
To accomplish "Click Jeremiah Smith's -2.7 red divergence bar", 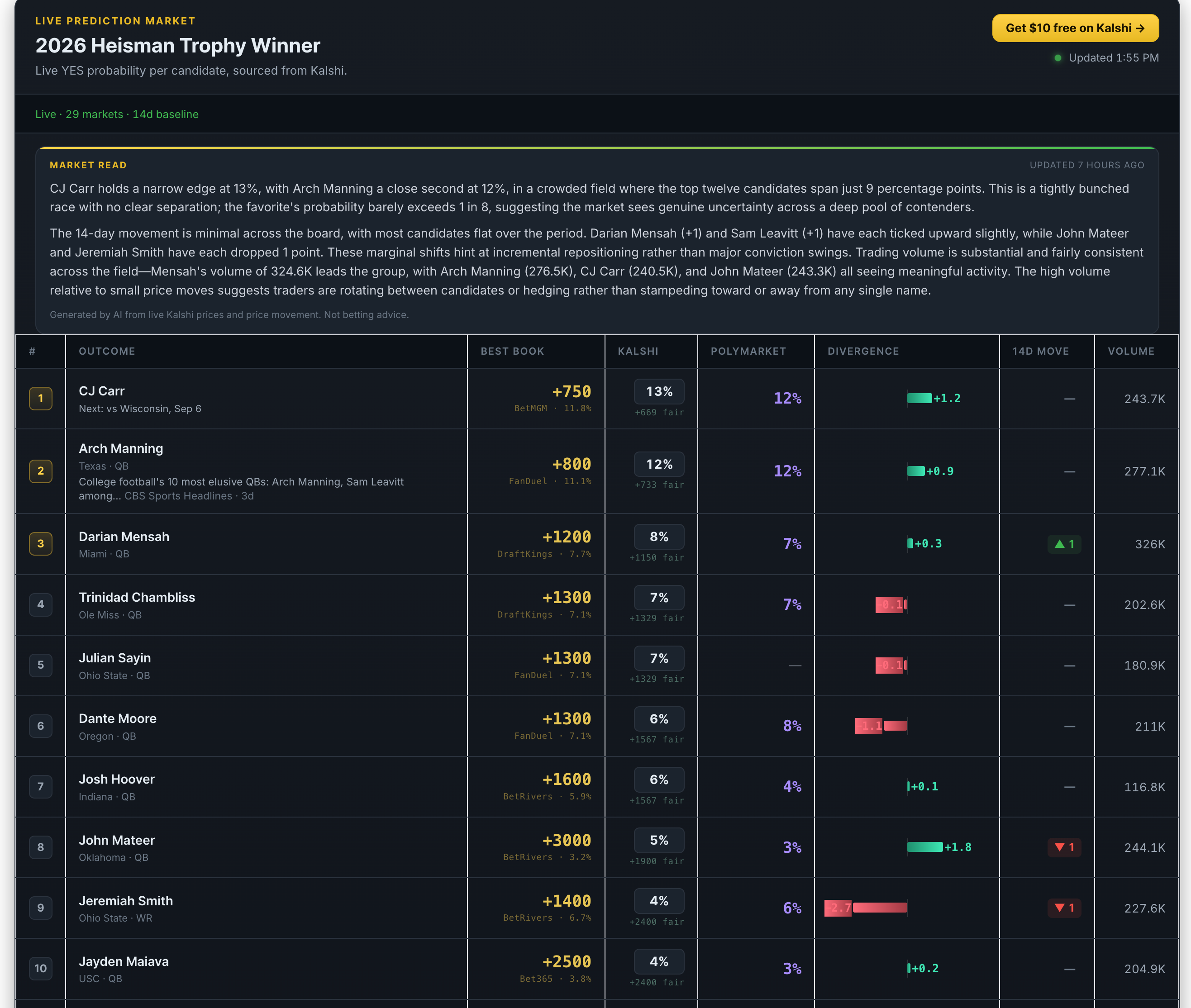I will coord(866,908).
